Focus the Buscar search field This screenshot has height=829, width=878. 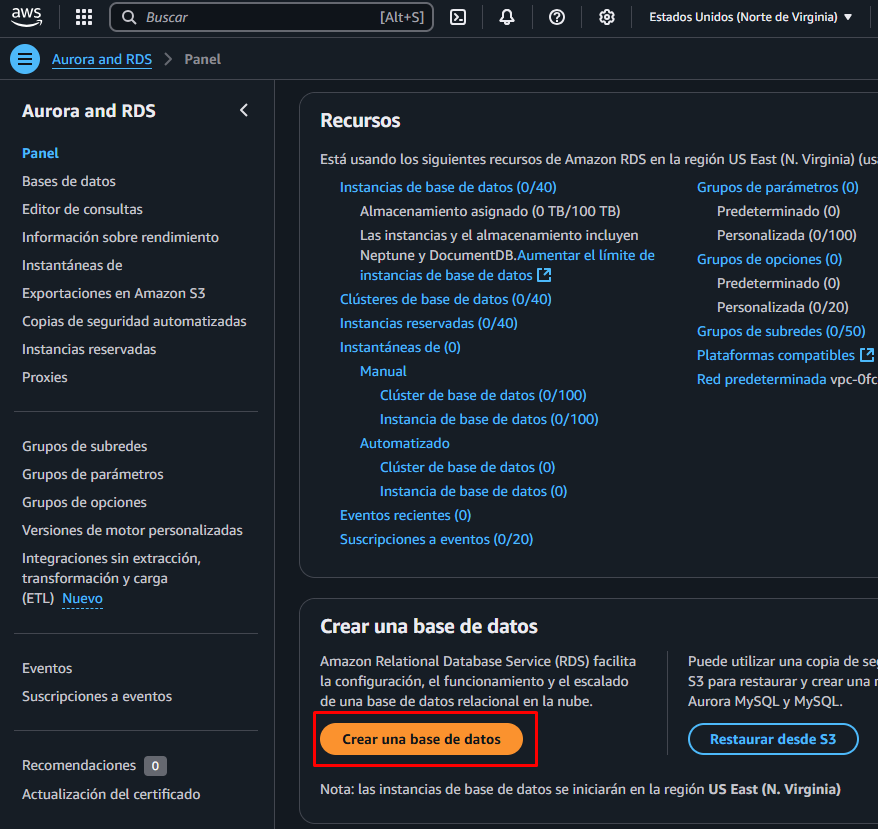[x=272, y=17]
